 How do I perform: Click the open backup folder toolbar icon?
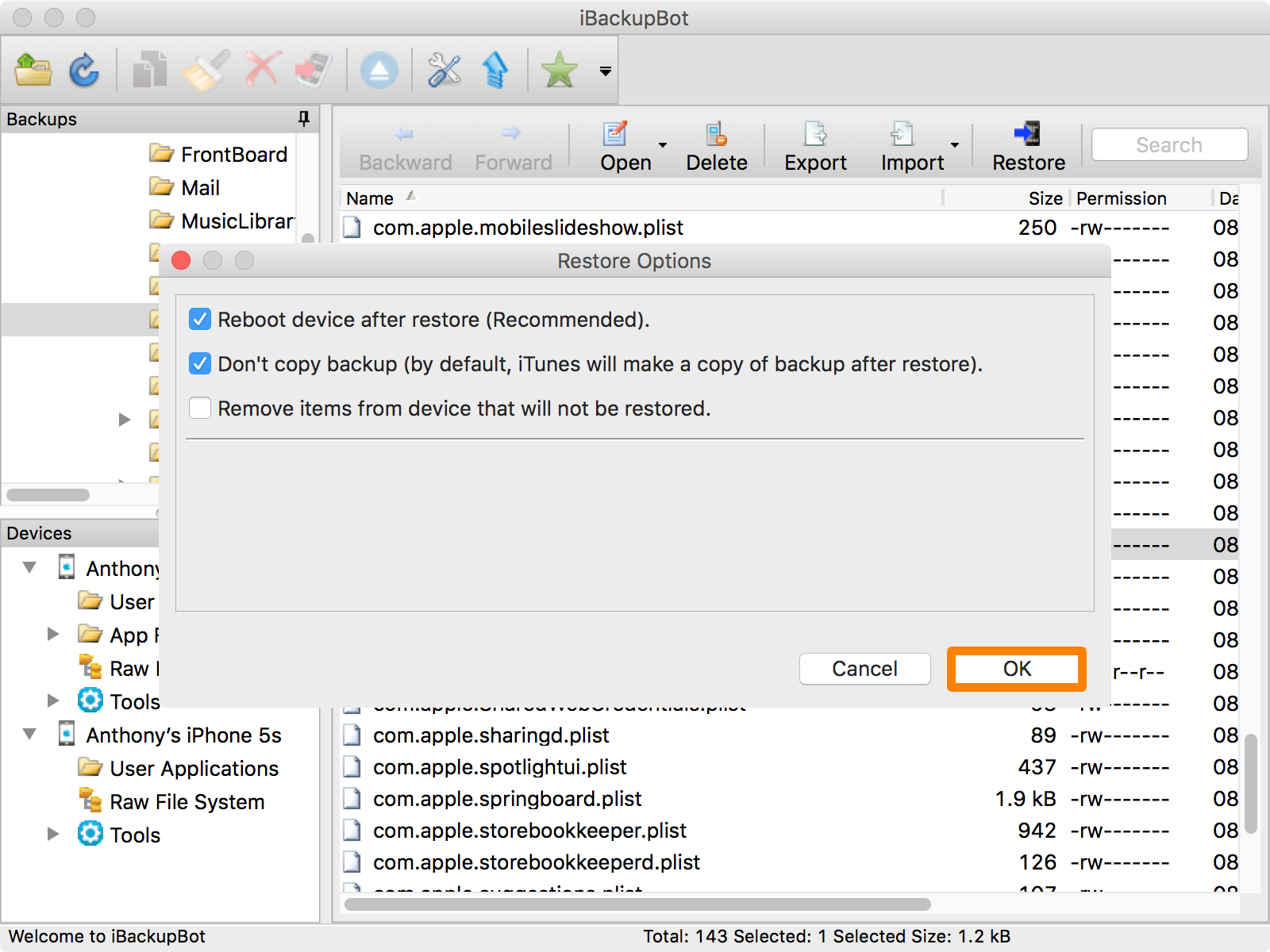click(x=33, y=71)
